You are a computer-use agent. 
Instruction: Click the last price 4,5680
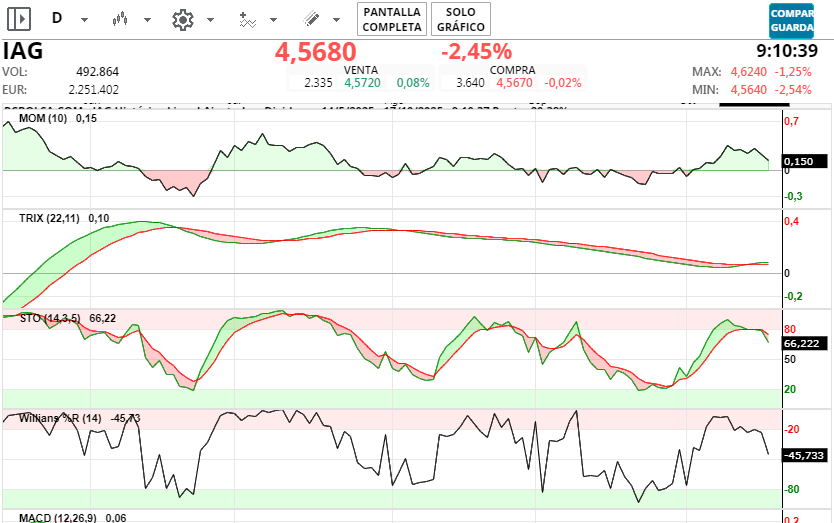pos(315,52)
